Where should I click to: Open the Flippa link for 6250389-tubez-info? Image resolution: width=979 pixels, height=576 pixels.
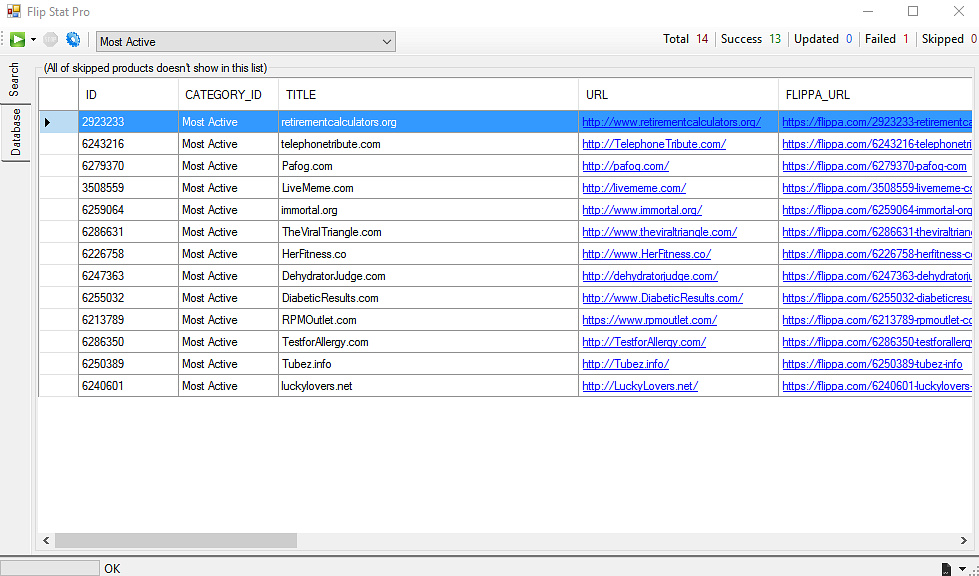click(872, 364)
